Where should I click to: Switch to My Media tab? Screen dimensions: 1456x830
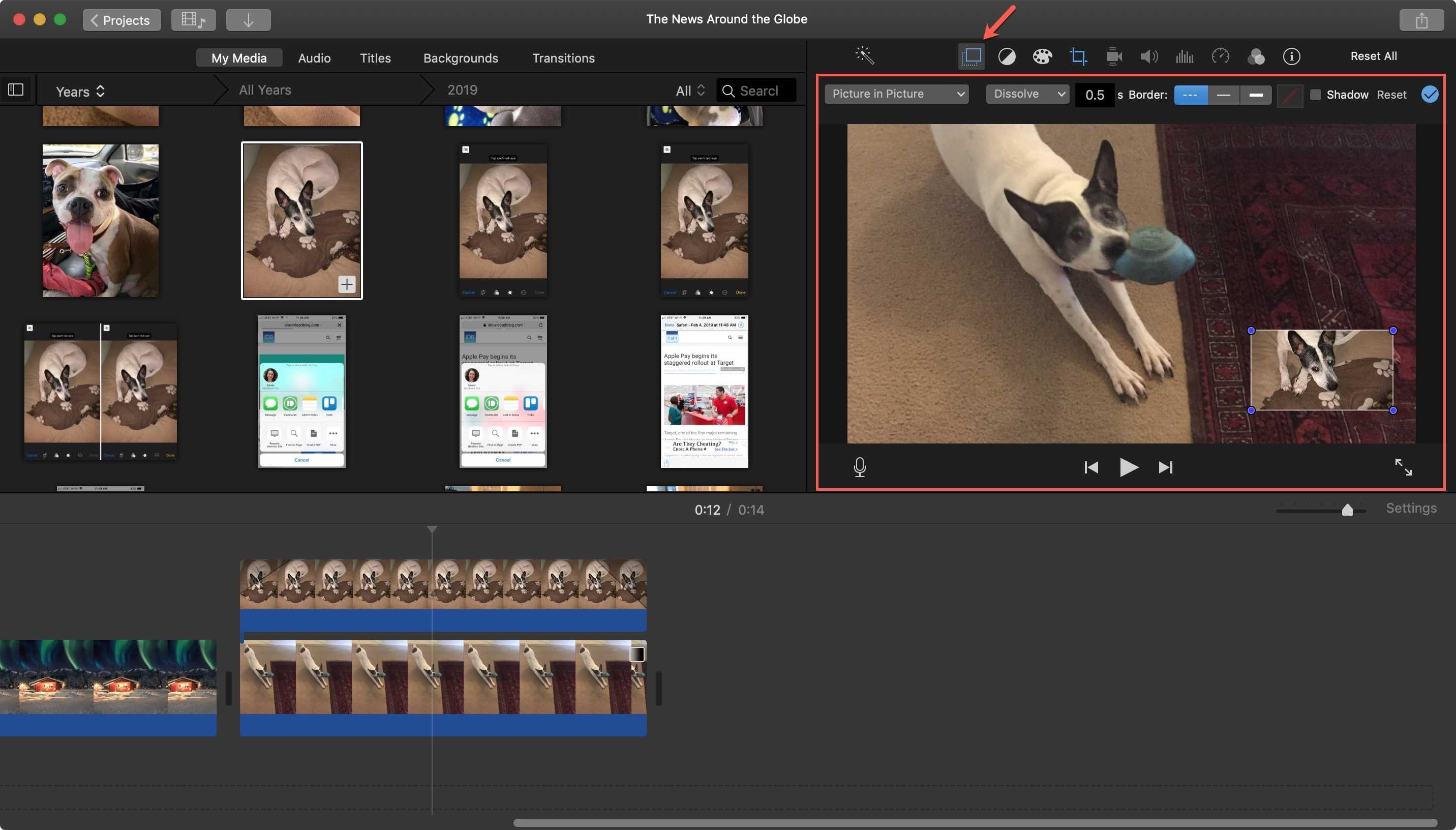coord(238,57)
